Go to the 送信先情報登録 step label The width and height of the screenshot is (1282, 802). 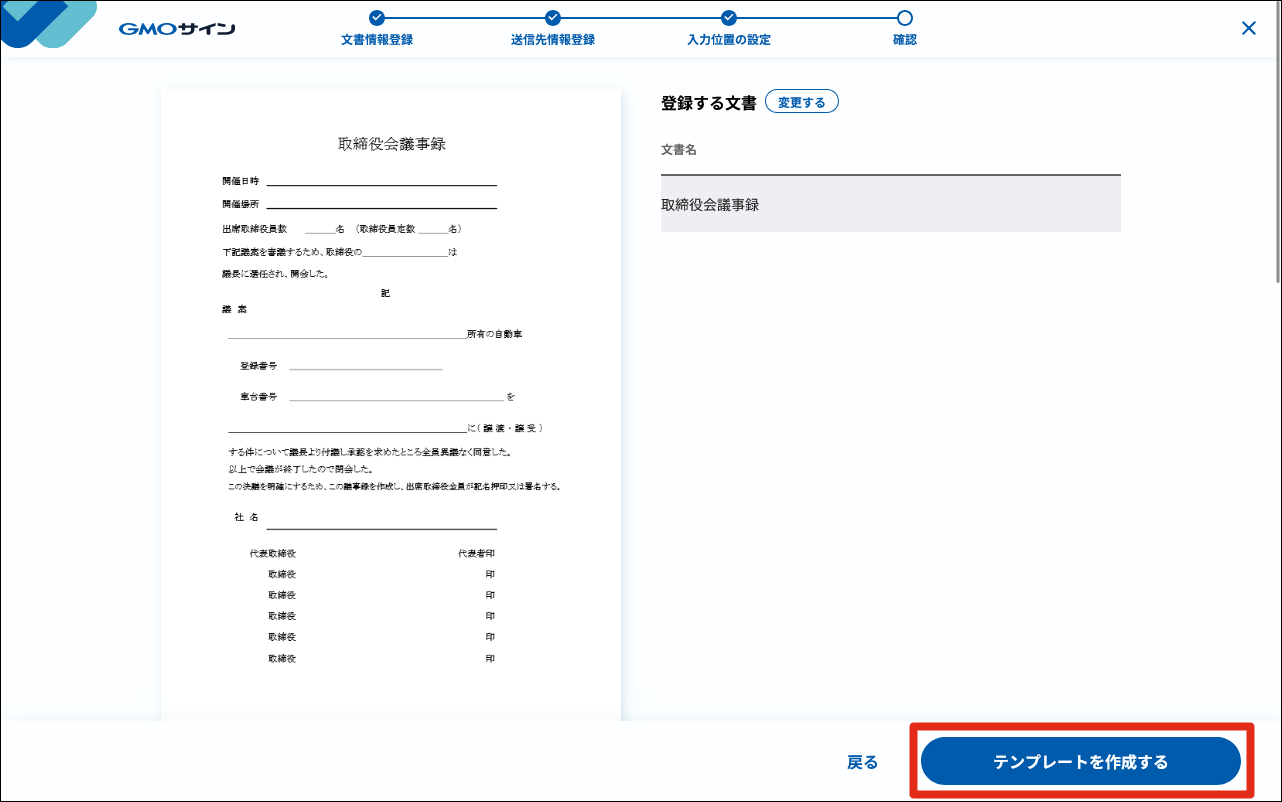click(x=553, y=40)
